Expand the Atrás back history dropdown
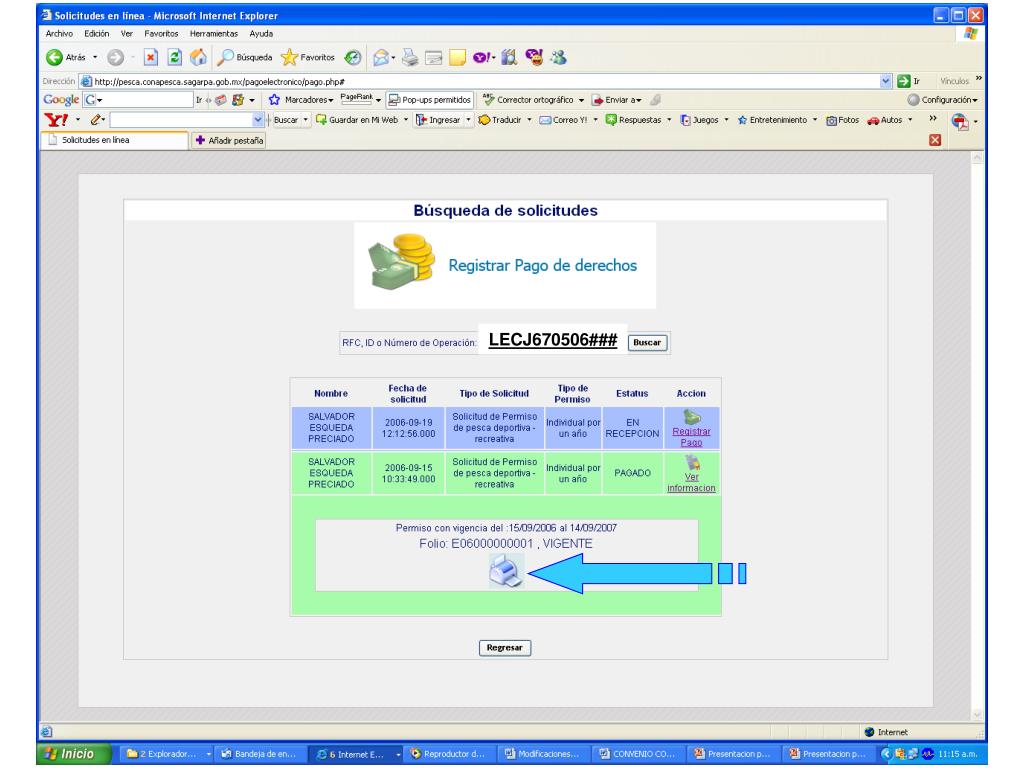Viewport: 1024px width, 768px height. click(x=95, y=57)
